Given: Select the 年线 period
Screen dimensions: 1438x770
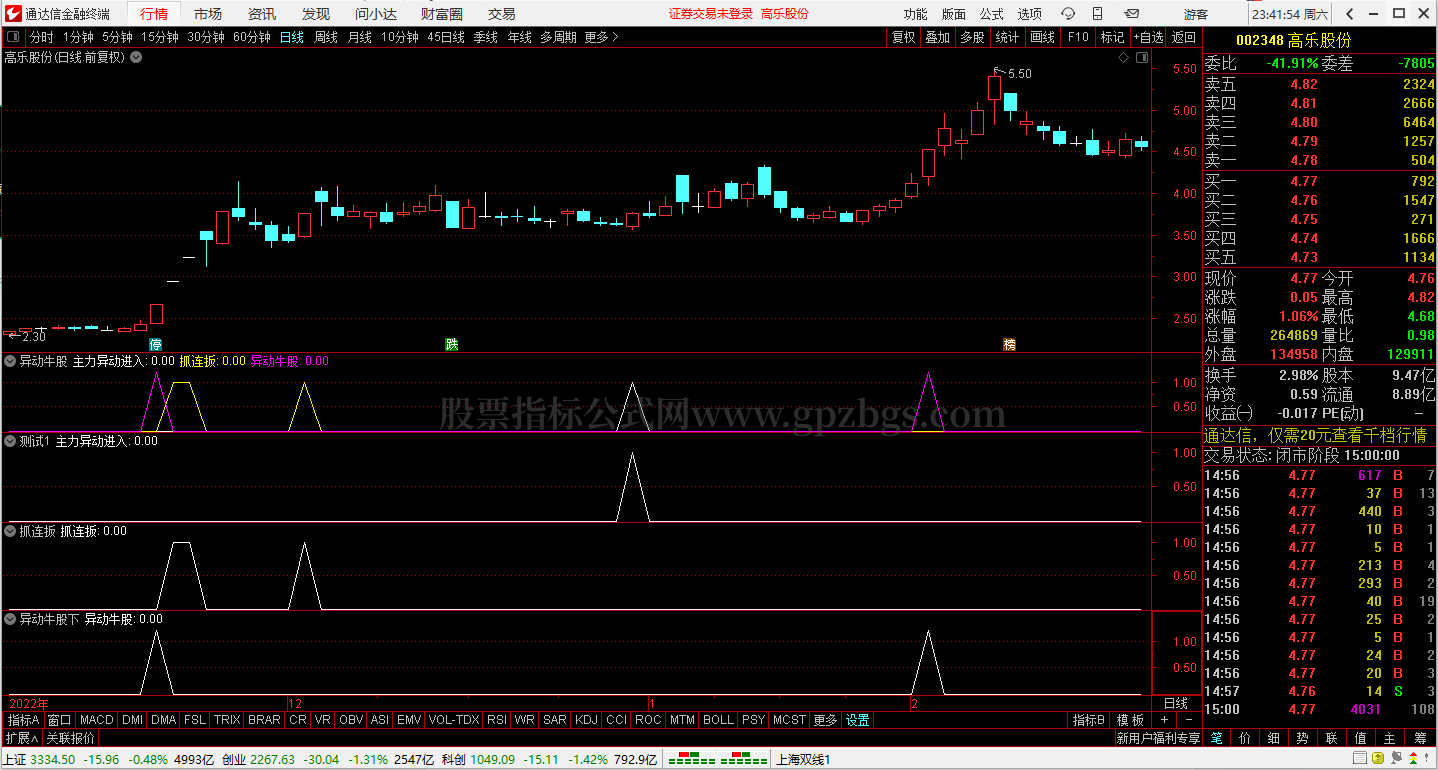Looking at the screenshot, I should click(x=520, y=37).
